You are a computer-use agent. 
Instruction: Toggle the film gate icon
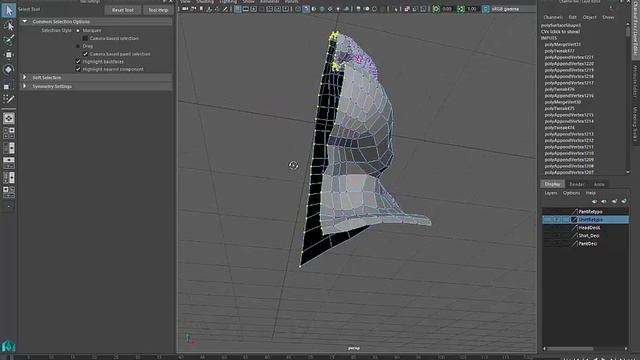246,9
